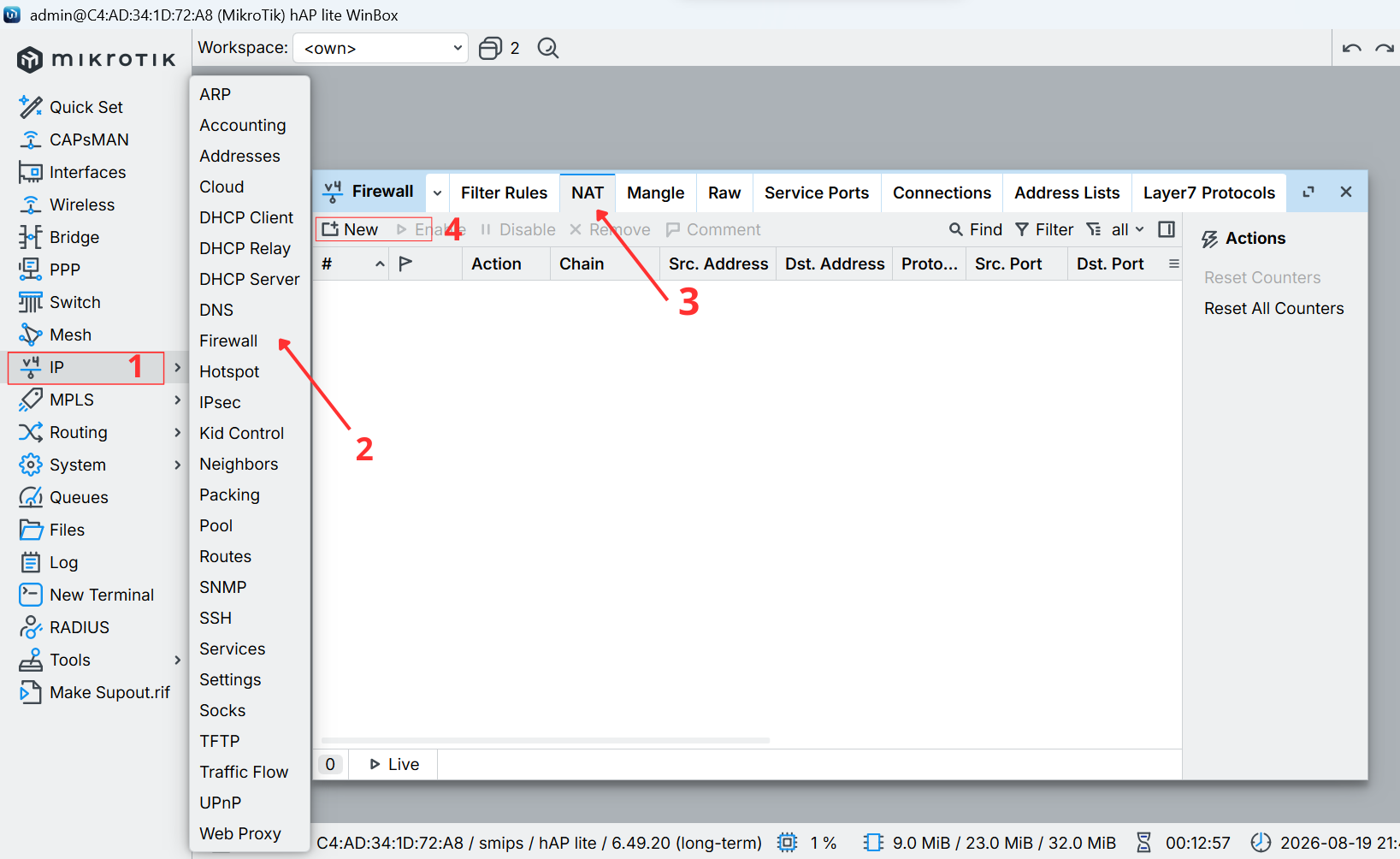Click Make Supout.rif

pyautogui.click(x=94, y=692)
